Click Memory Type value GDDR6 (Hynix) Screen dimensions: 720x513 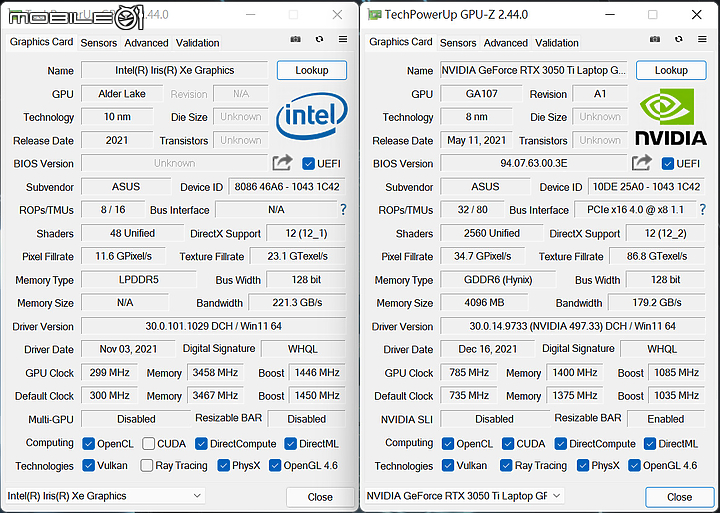[498, 280]
